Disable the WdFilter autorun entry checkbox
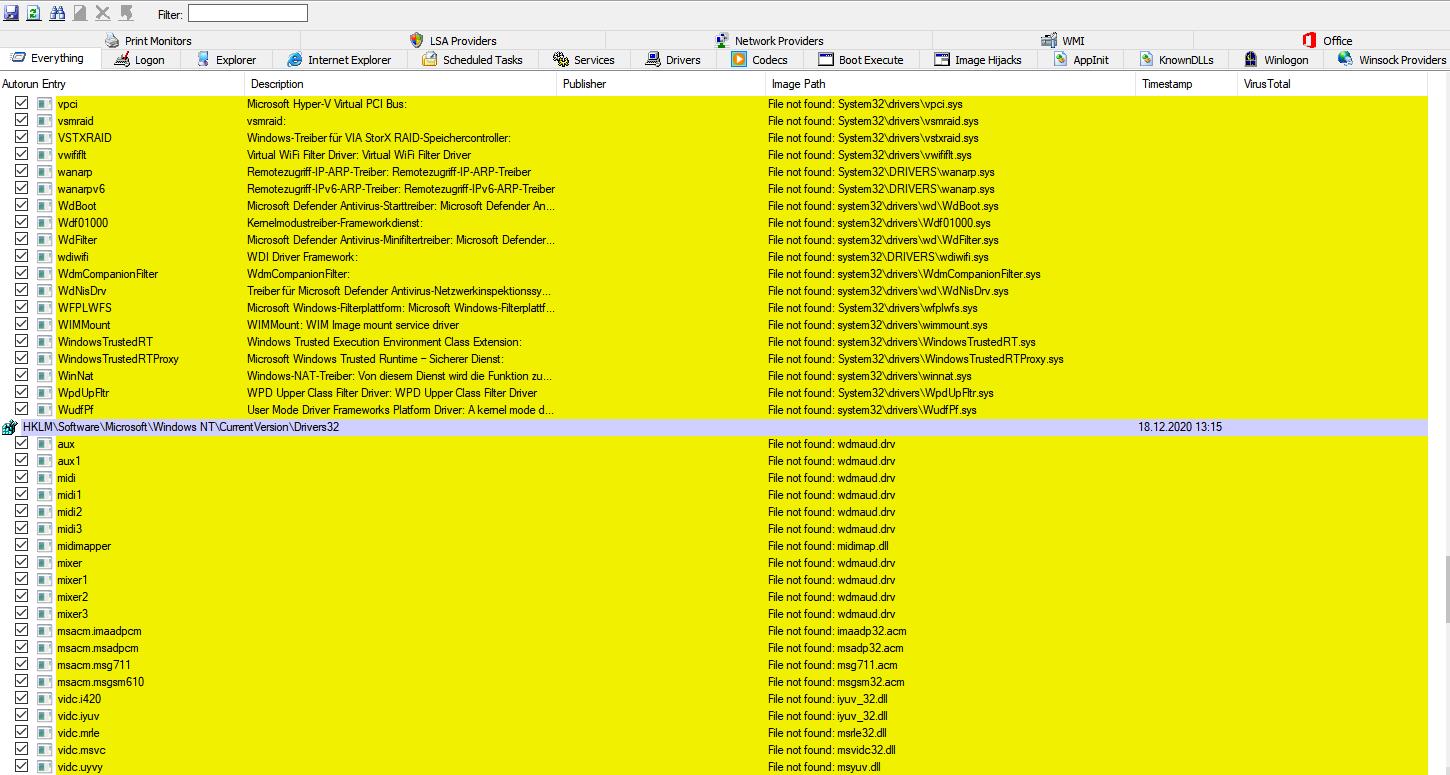The height and width of the screenshot is (775, 1450). (x=21, y=240)
